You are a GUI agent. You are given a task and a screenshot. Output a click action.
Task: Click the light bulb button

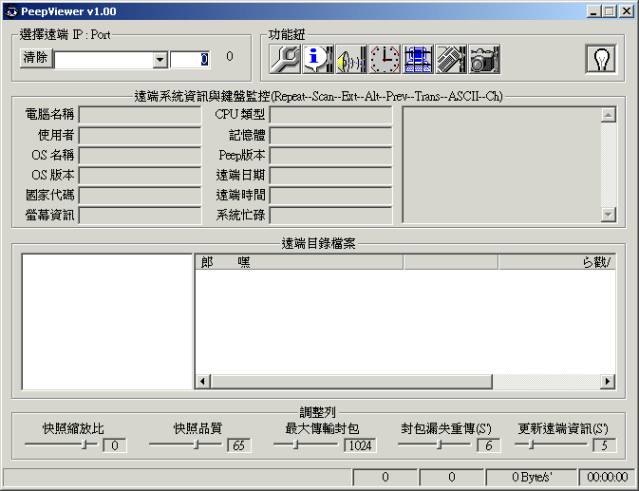[600, 59]
